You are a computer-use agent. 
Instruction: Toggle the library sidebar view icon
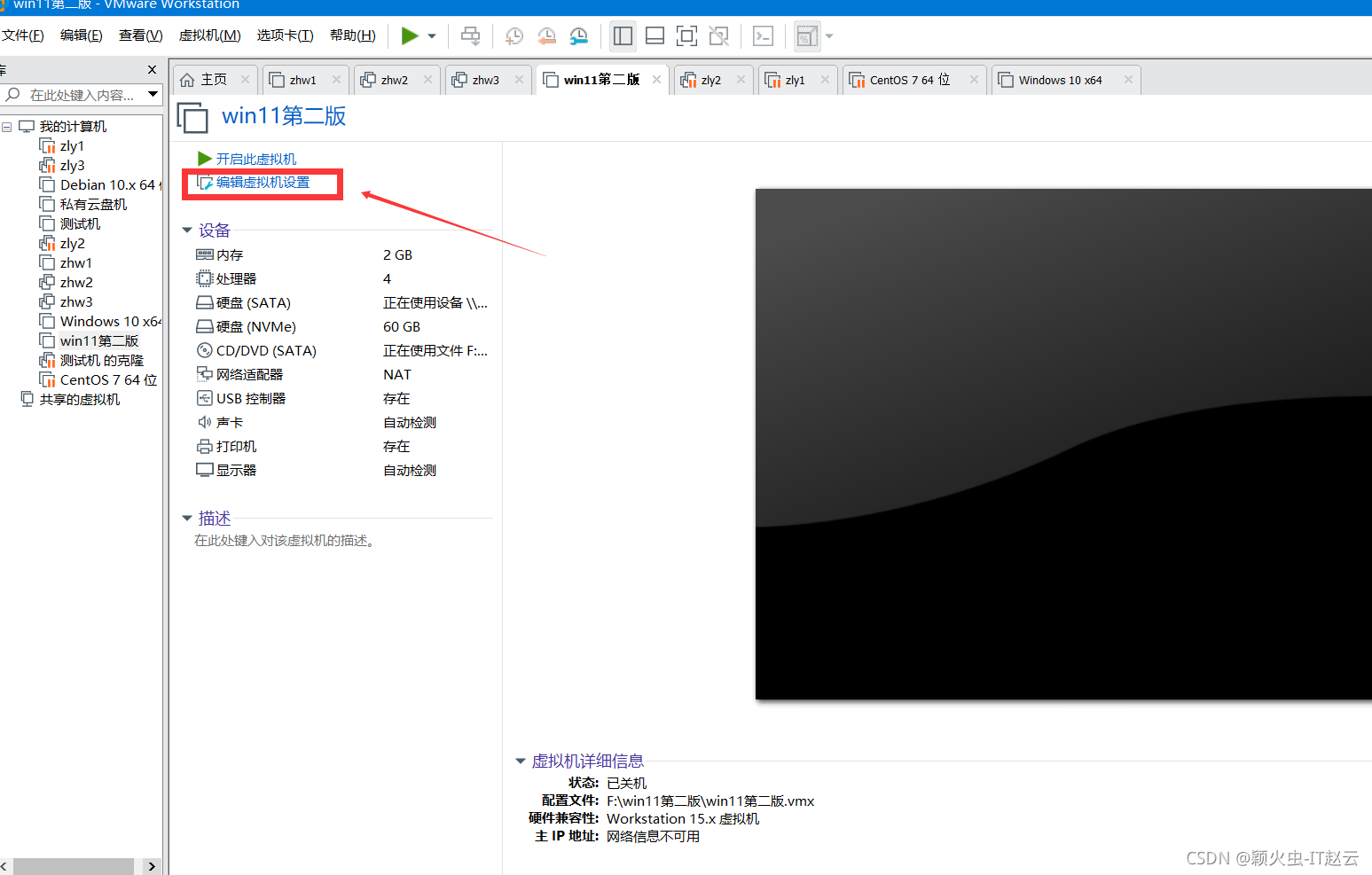pyautogui.click(x=623, y=36)
